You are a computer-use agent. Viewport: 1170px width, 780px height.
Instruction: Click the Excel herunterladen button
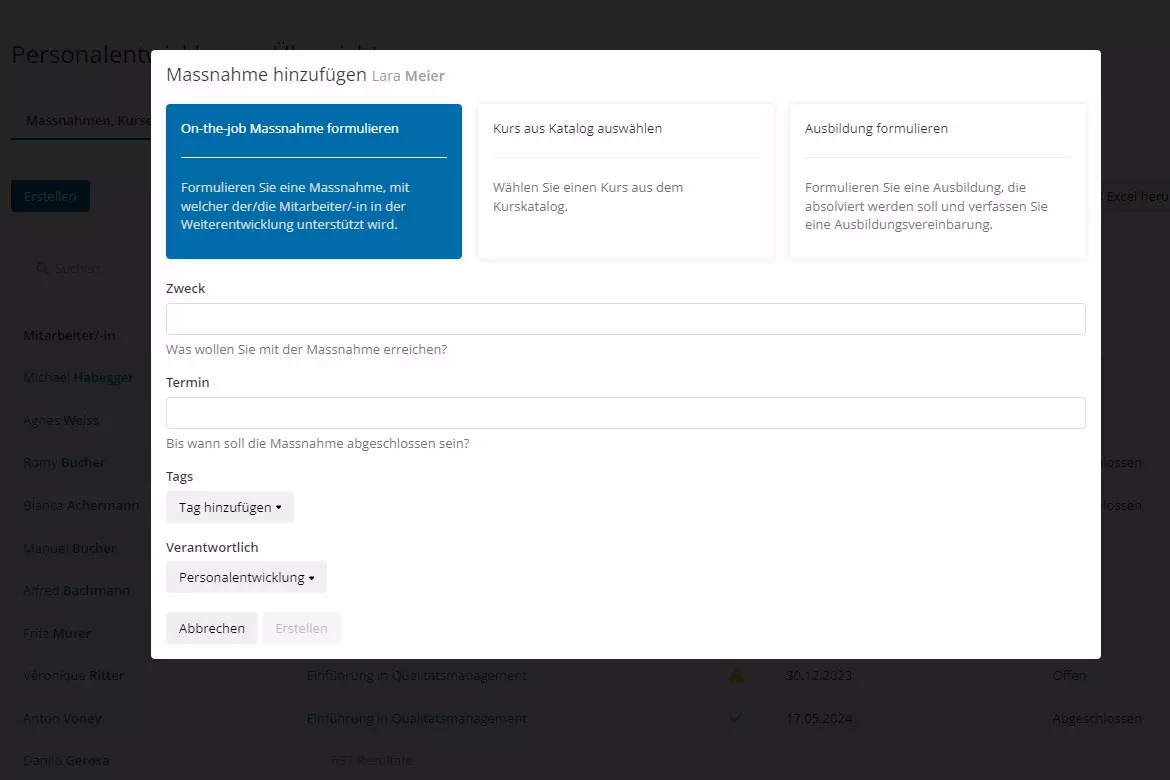click(1135, 197)
